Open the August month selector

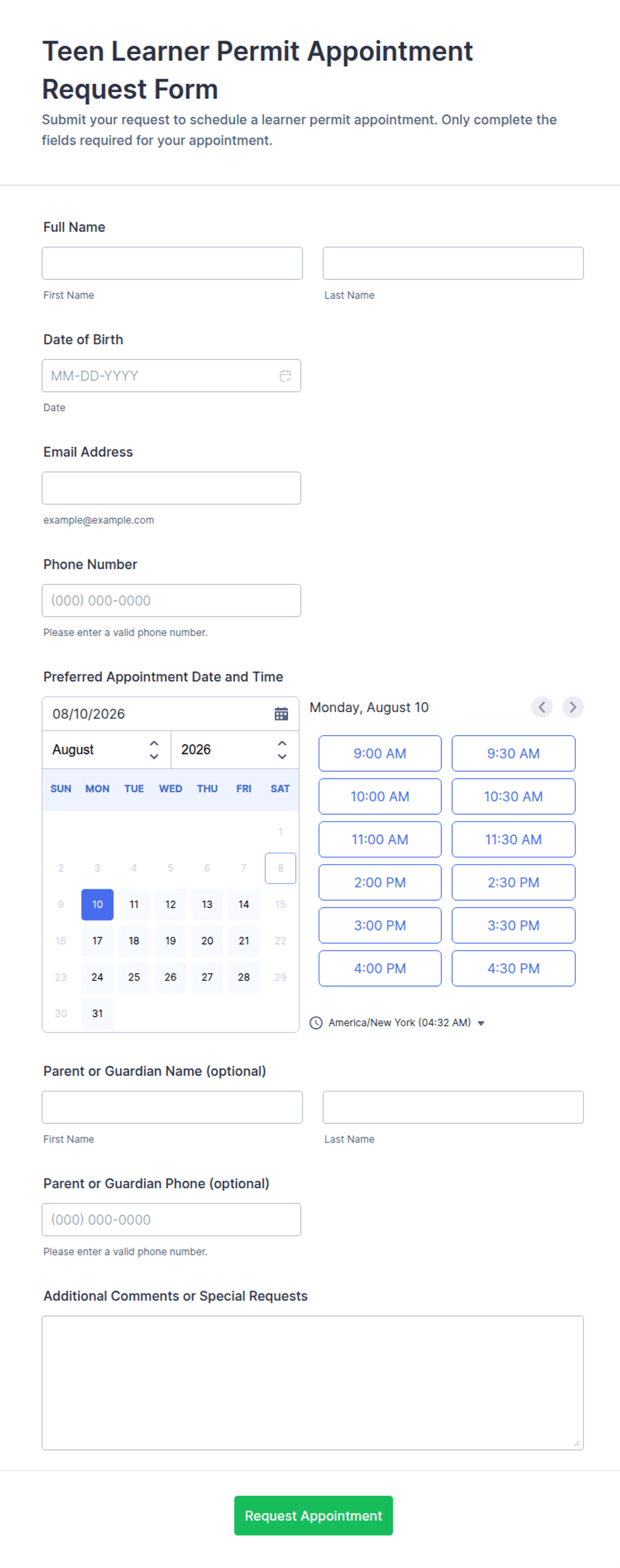[x=107, y=750]
